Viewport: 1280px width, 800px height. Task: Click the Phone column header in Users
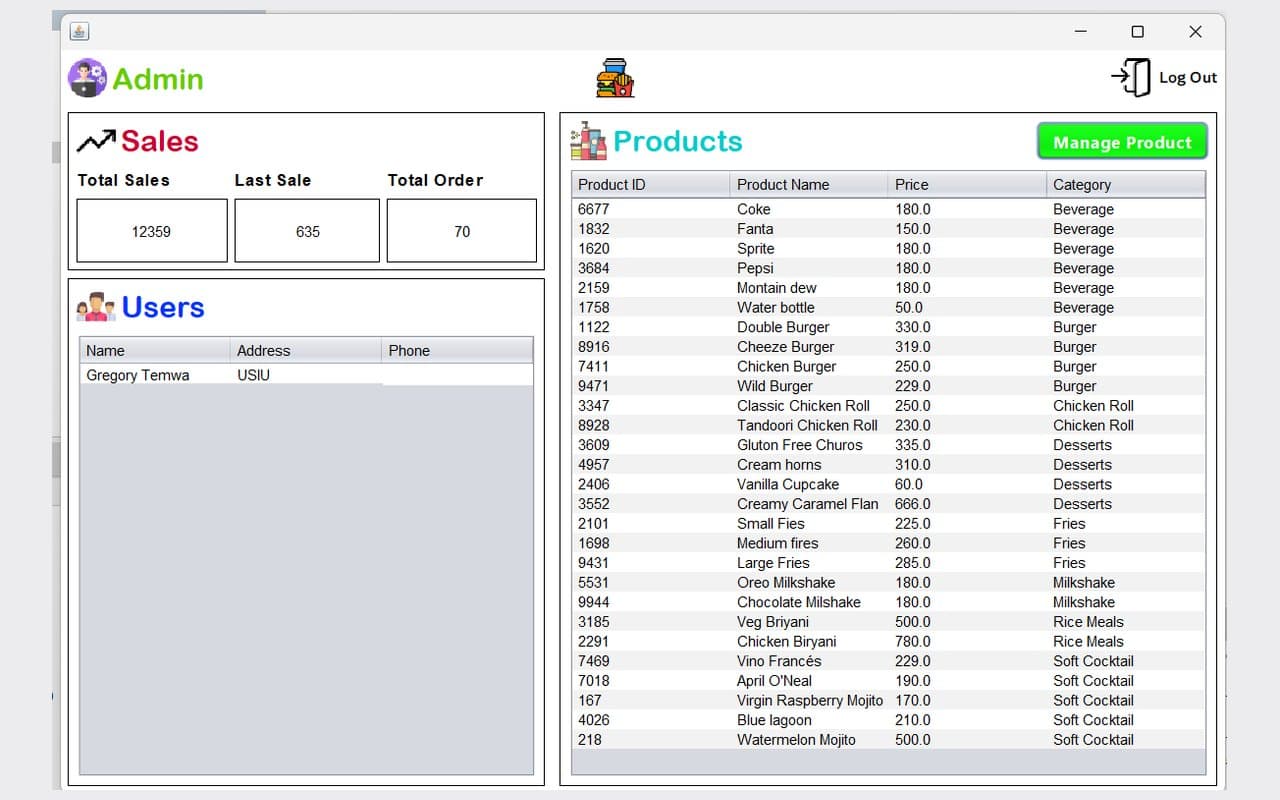(x=457, y=350)
